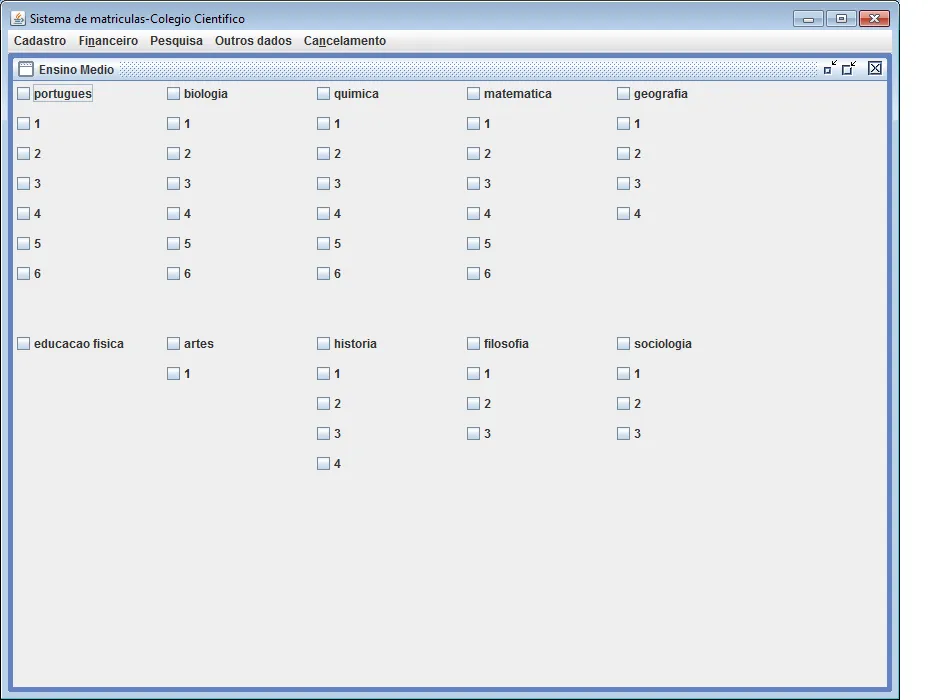Click the Ensino Medio internal frame icon
This screenshot has width=938, height=700.
[26, 69]
